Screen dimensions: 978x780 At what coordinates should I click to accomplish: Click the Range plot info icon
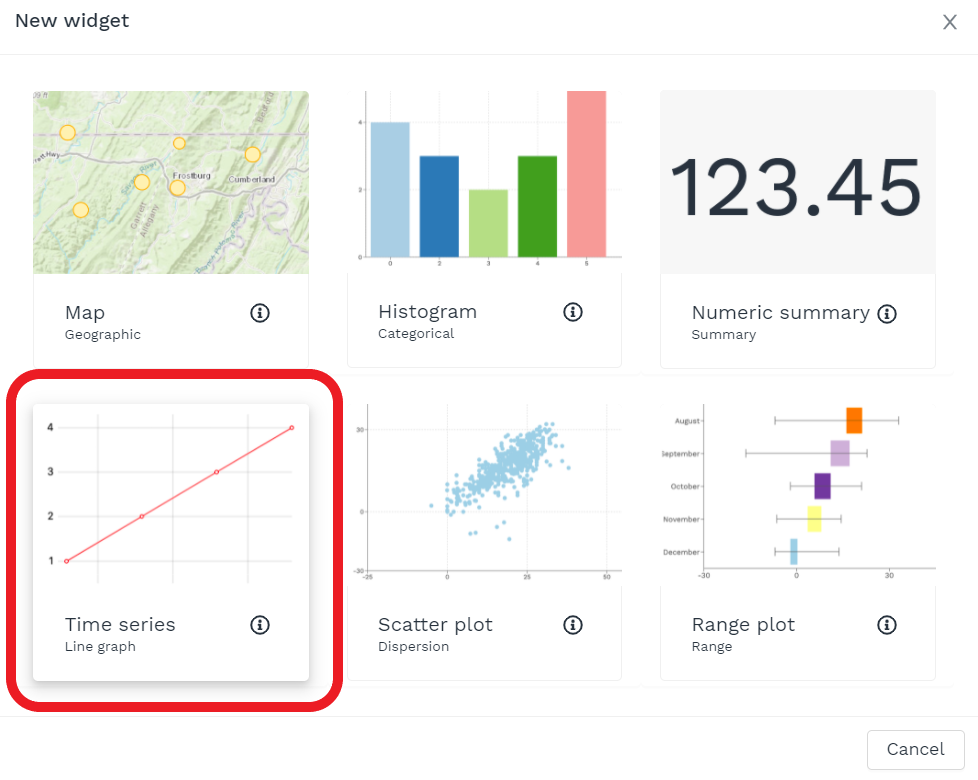click(886, 625)
